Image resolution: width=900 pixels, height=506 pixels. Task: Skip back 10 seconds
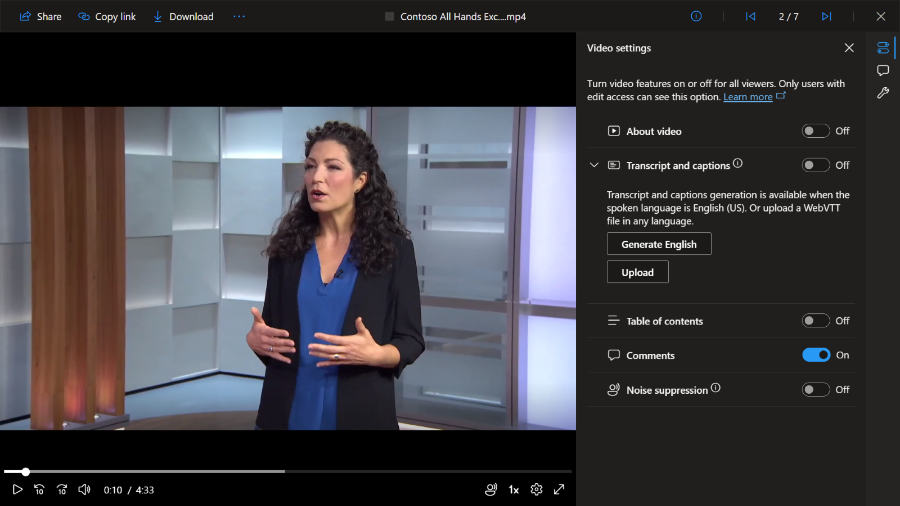tap(39, 489)
